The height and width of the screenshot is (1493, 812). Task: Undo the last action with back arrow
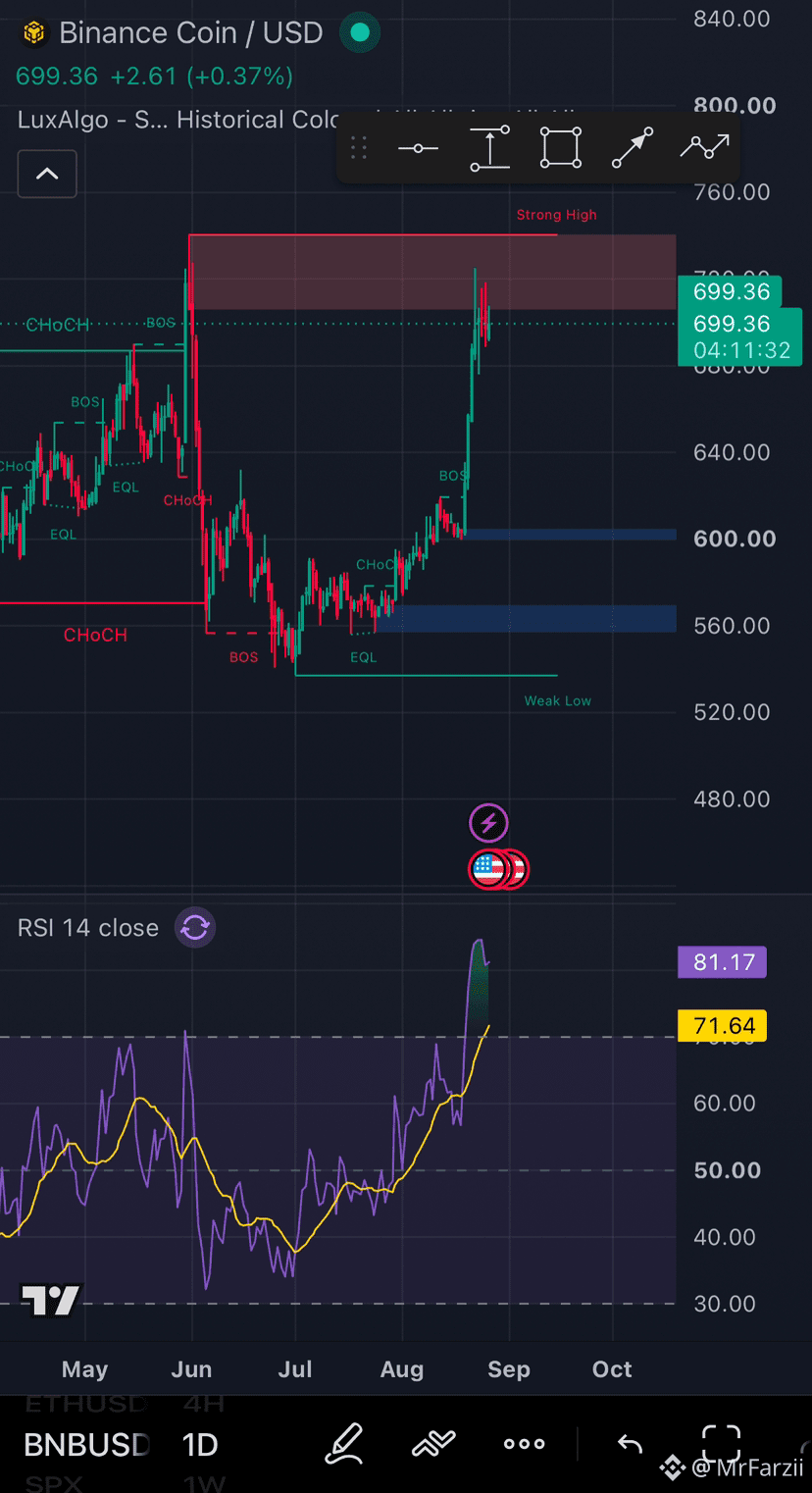630,1444
